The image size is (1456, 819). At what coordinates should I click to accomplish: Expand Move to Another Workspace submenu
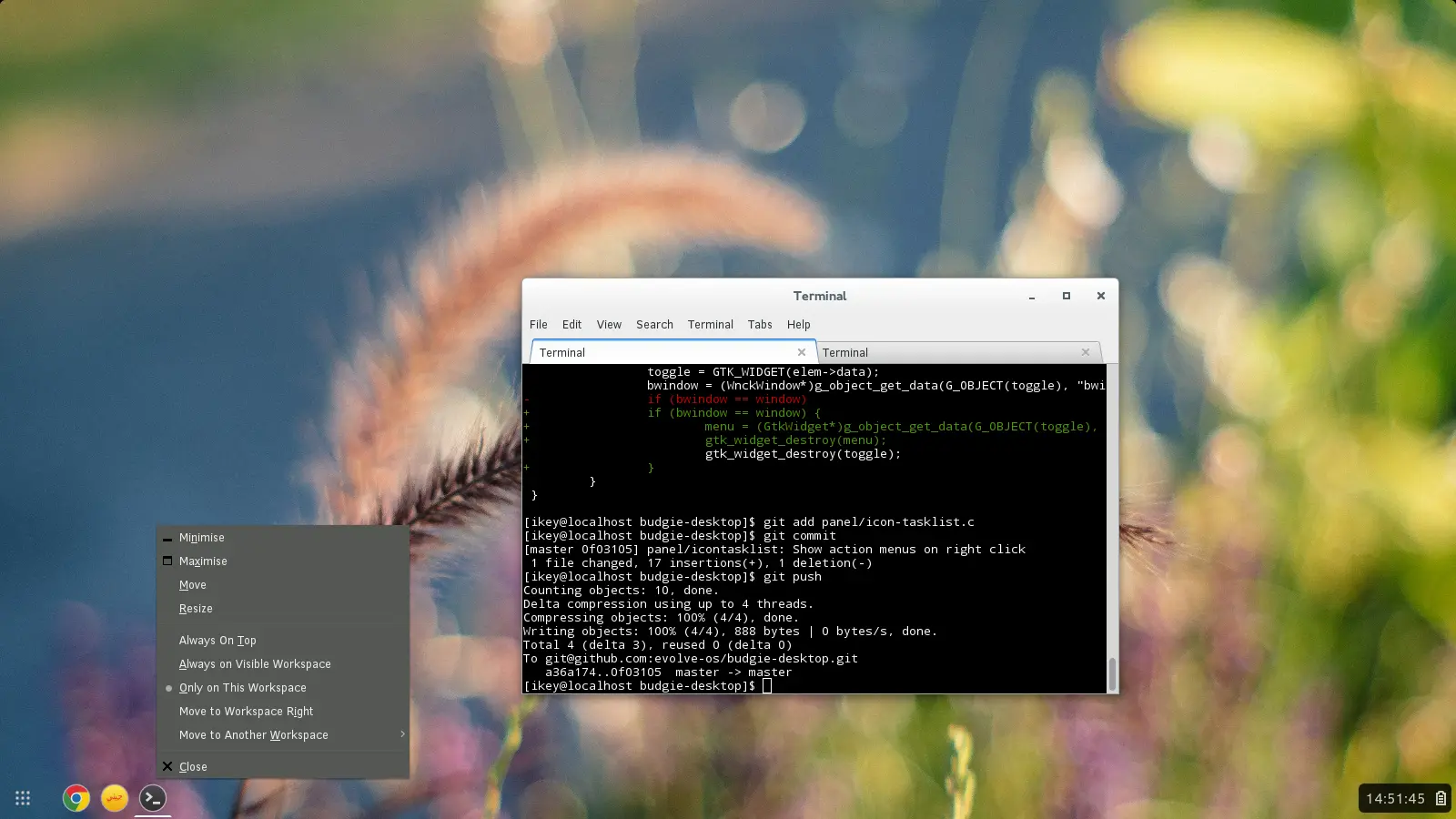[x=282, y=735]
